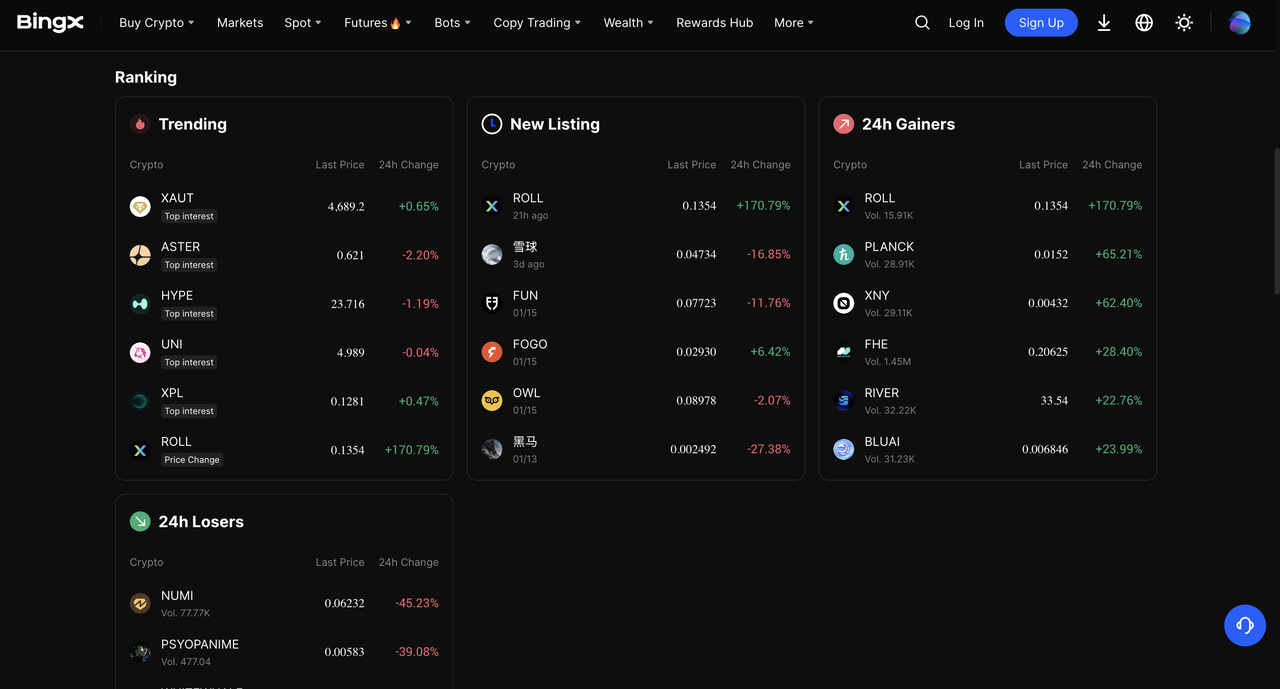Viewport: 1280px width, 689px height.
Task: Expand the Copy Trading dropdown
Action: point(537,23)
